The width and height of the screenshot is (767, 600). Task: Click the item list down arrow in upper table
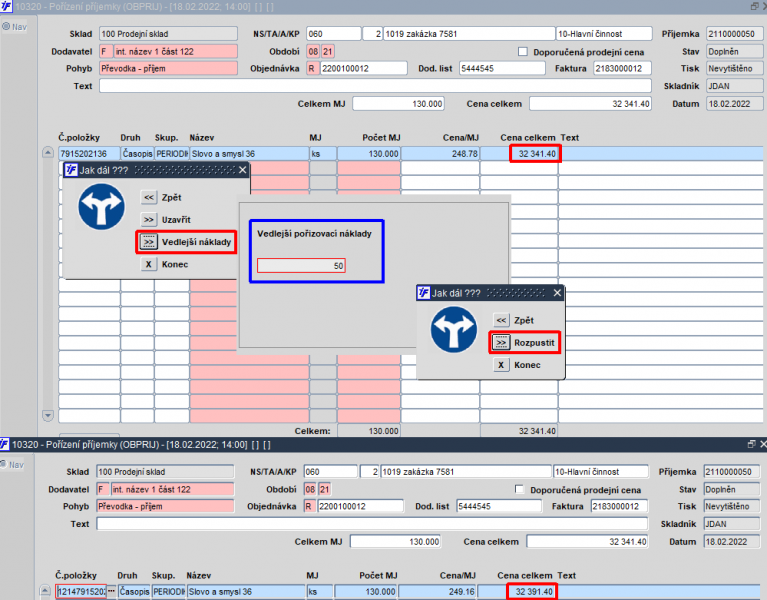[48, 416]
